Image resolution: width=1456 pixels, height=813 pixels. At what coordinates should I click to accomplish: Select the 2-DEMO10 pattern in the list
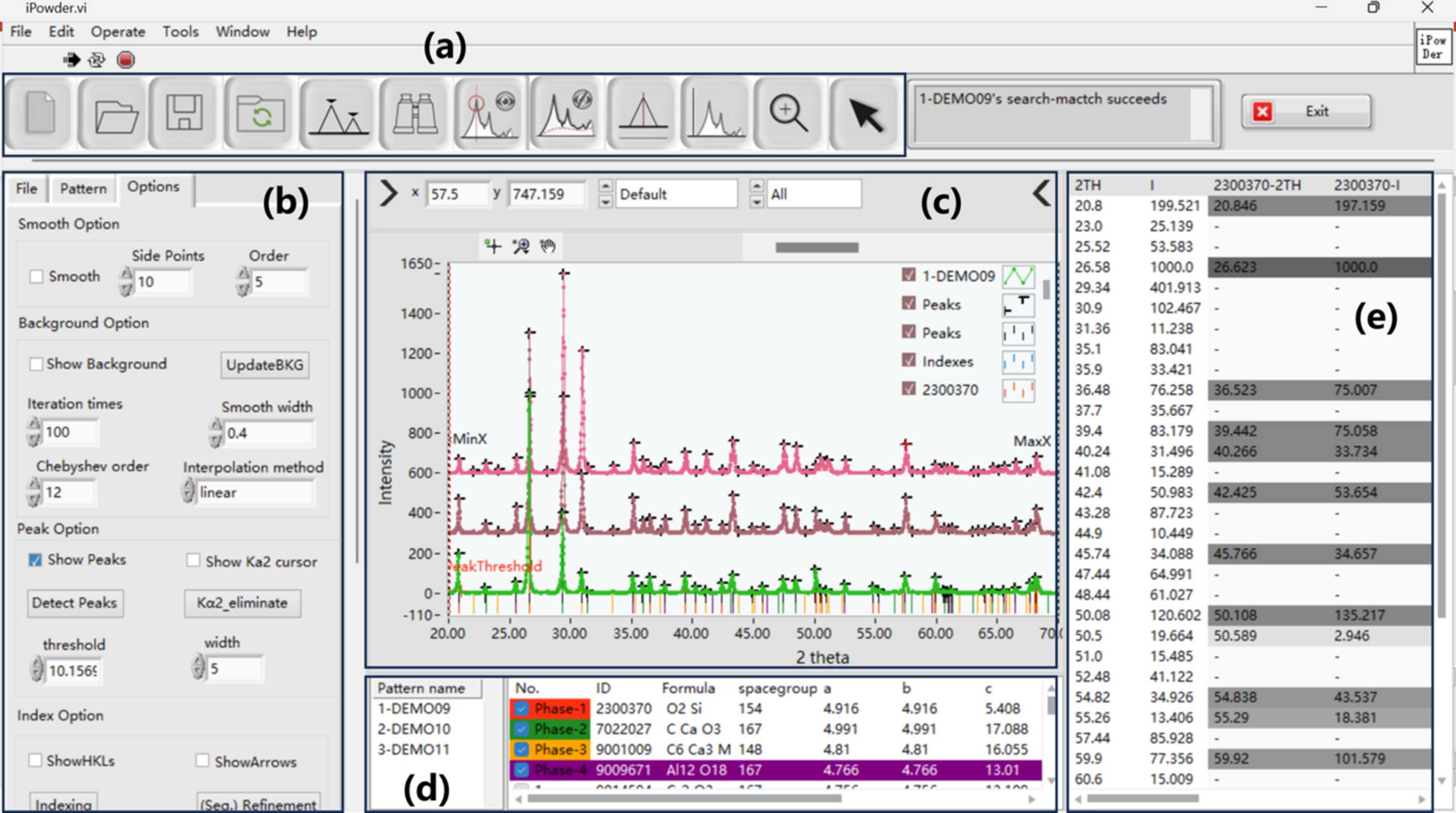[414, 730]
